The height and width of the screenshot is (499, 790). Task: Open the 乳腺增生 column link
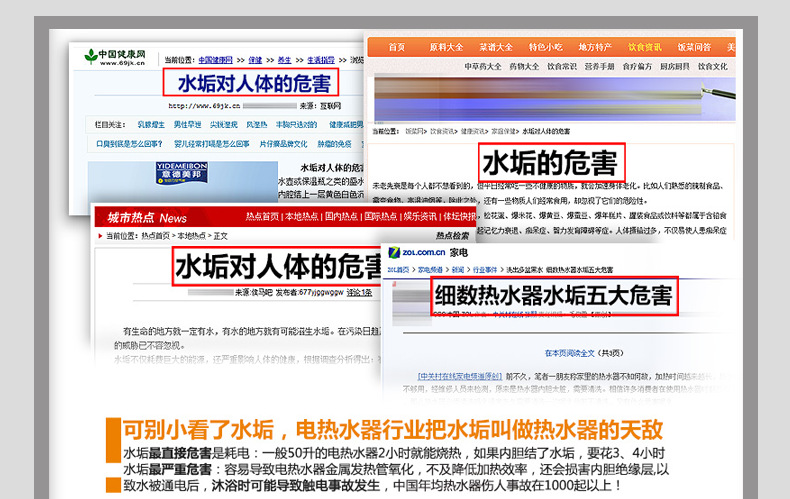tap(151, 124)
